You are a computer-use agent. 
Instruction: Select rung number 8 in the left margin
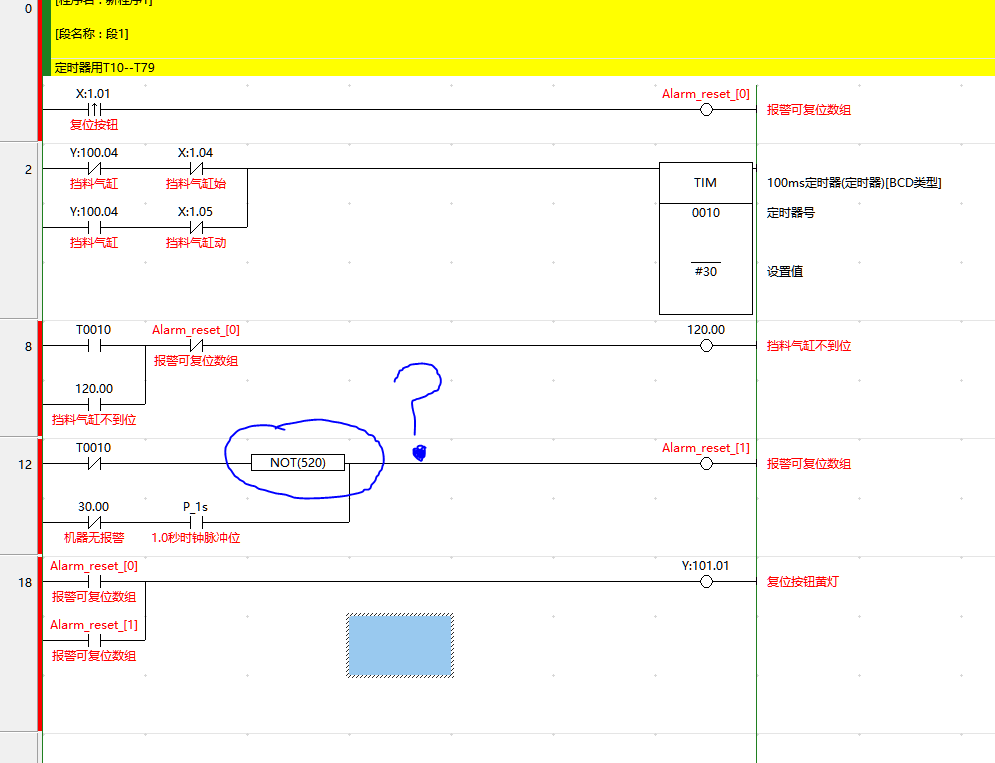point(25,347)
